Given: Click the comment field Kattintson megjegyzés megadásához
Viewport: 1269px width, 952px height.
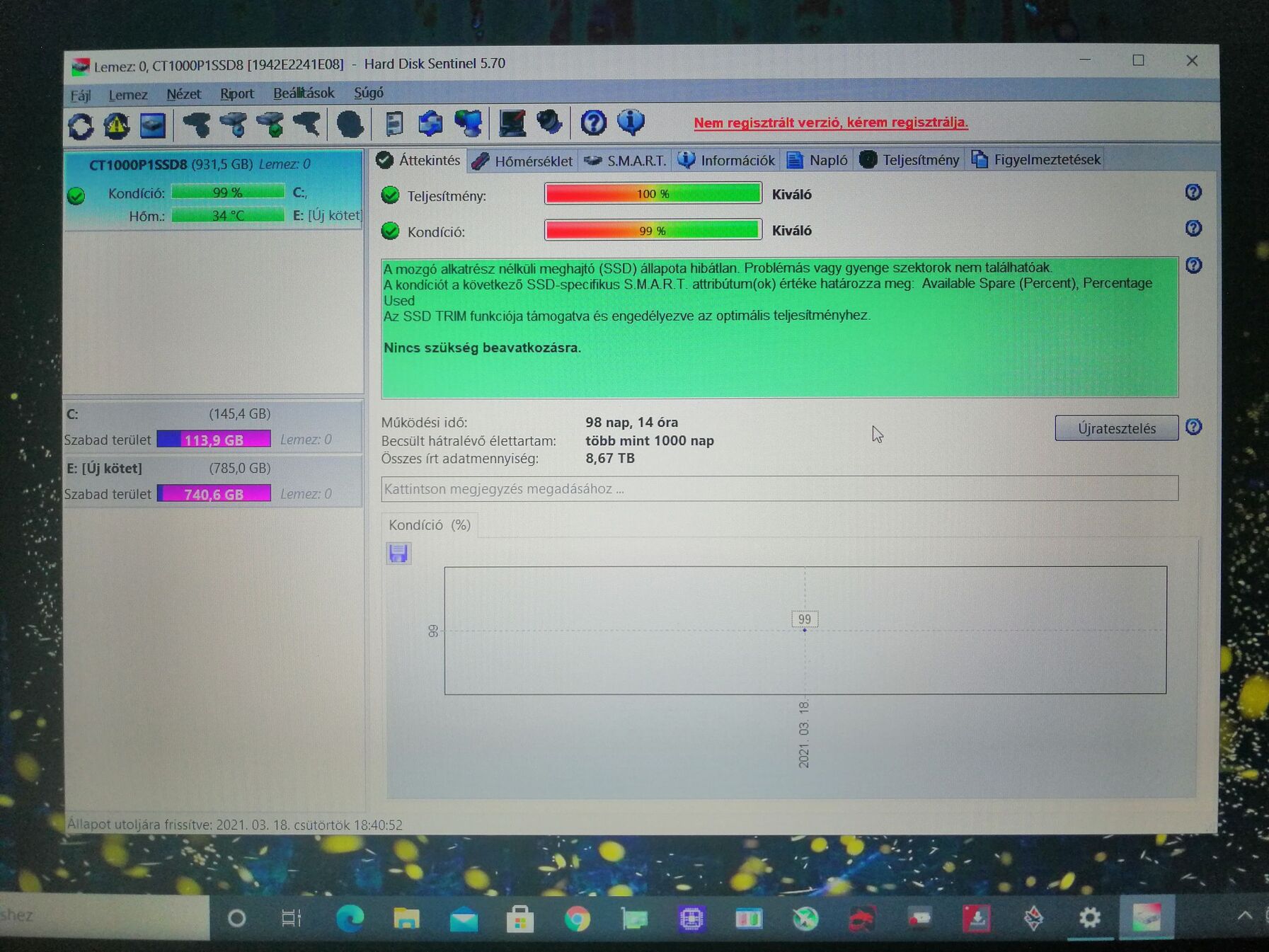Looking at the screenshot, I should pos(779,488).
